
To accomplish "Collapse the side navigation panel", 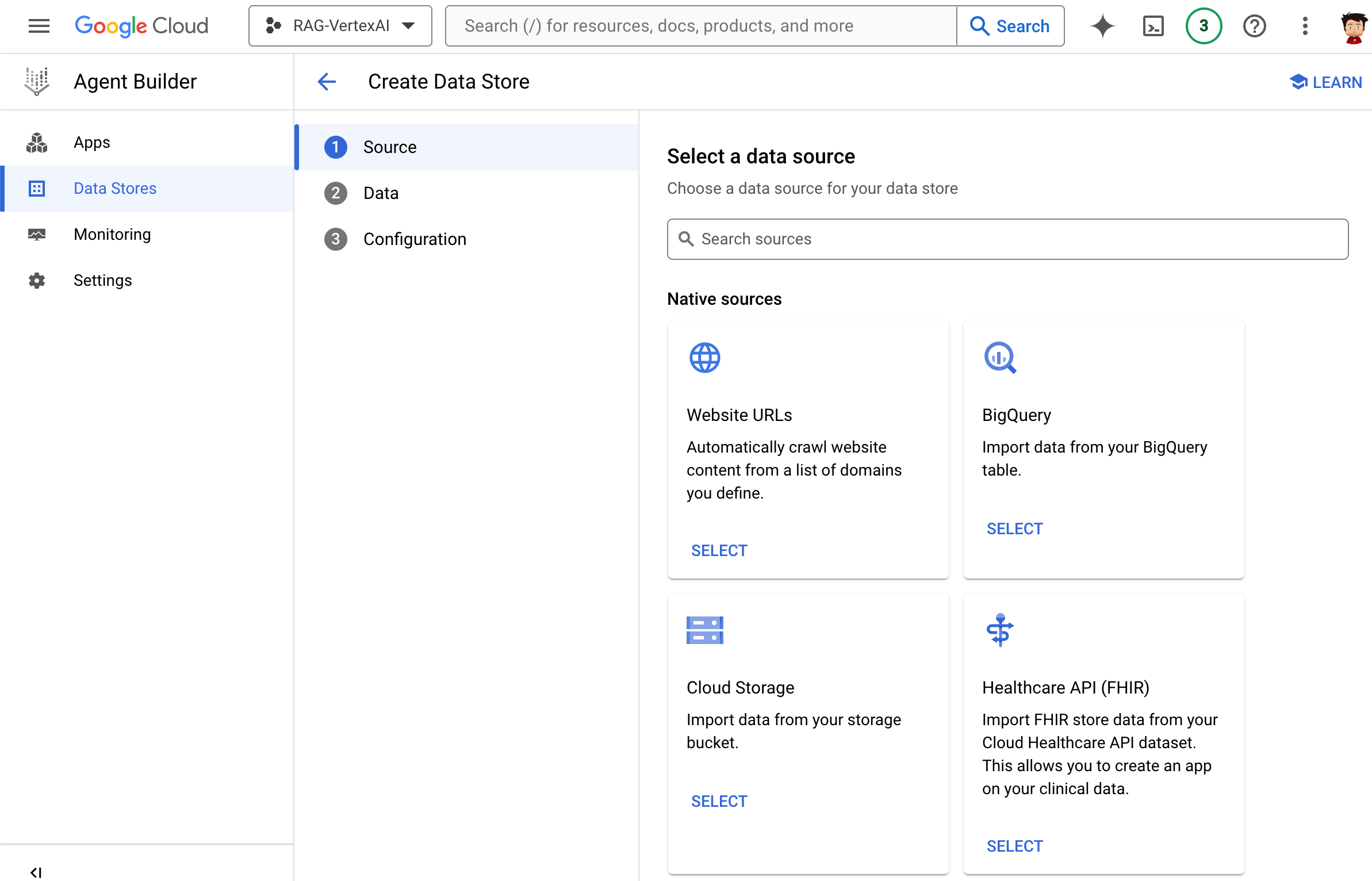I will [x=36, y=872].
